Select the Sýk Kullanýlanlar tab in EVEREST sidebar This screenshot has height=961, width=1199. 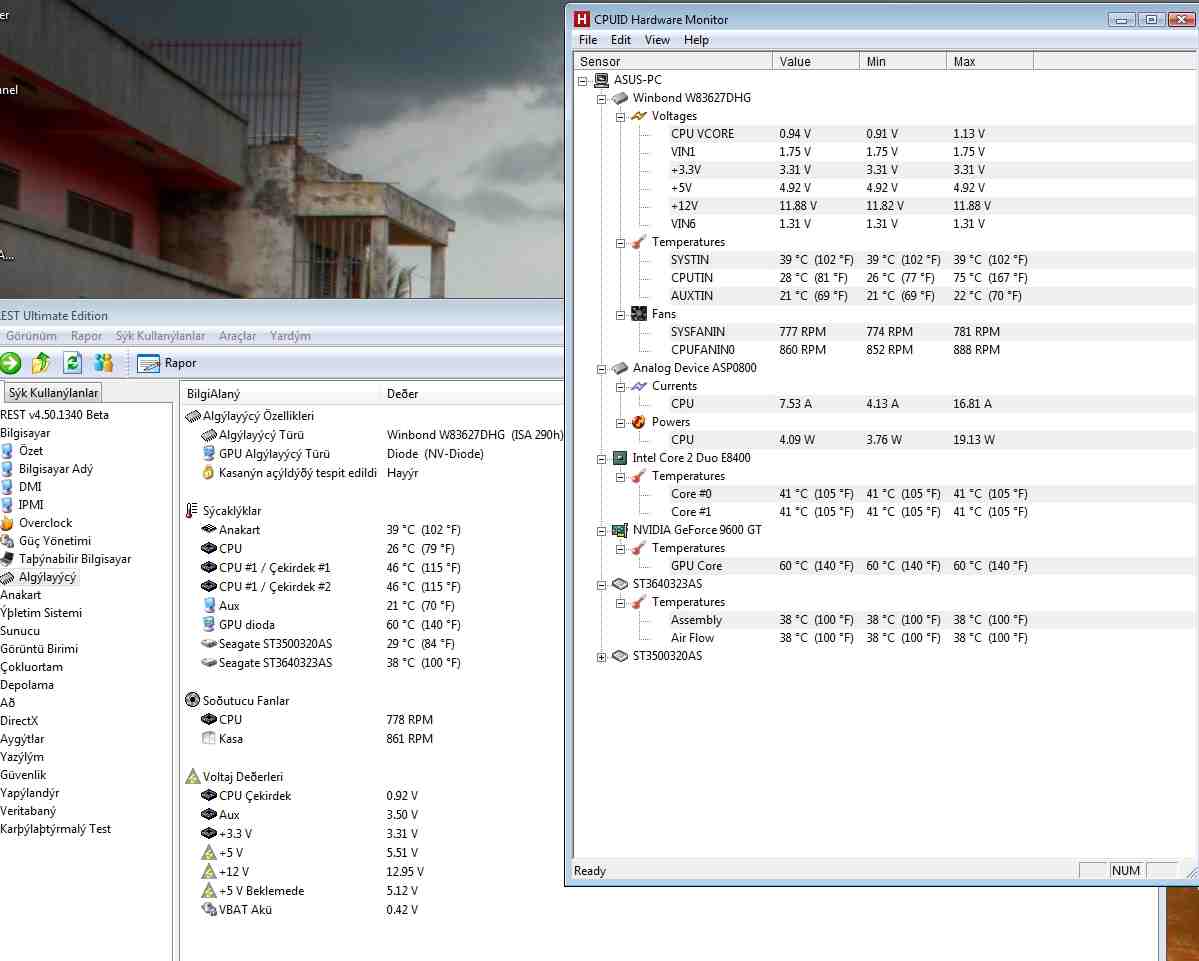53,393
